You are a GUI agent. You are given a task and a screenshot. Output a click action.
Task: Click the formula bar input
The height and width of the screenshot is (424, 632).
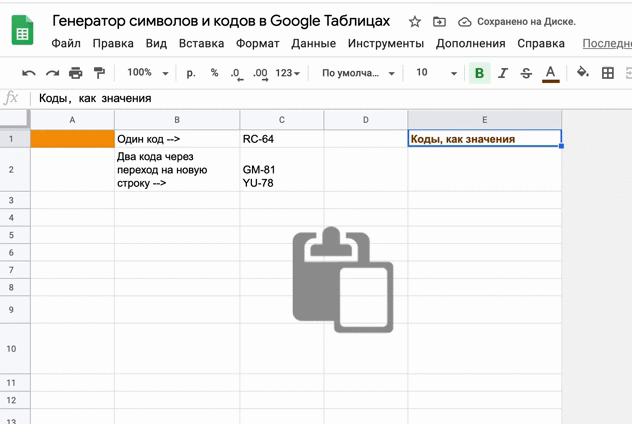coord(331,98)
